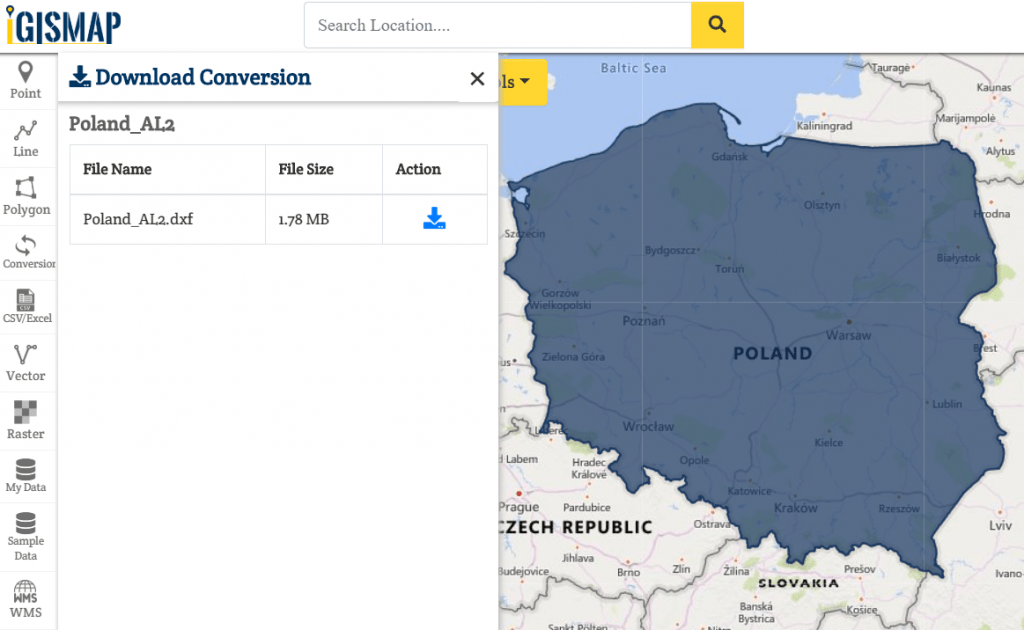This screenshot has width=1024, height=630.
Task: Open the Vector tool
Action: click(26, 363)
